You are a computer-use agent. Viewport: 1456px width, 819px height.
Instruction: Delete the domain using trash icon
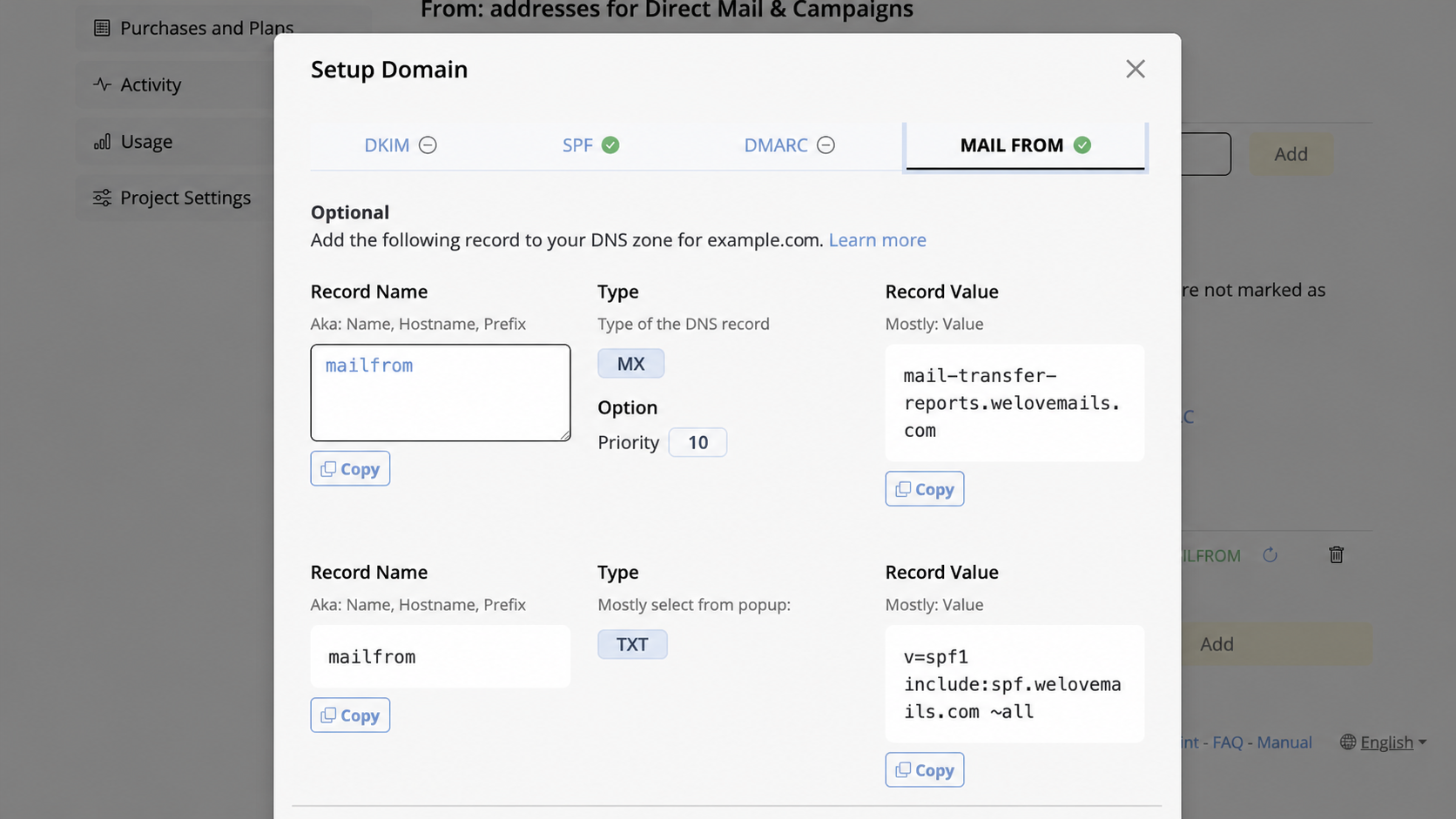[1336, 555]
